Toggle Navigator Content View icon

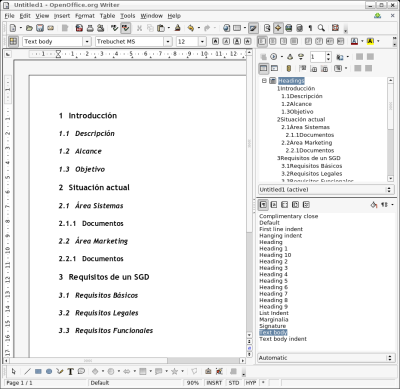coord(274,68)
